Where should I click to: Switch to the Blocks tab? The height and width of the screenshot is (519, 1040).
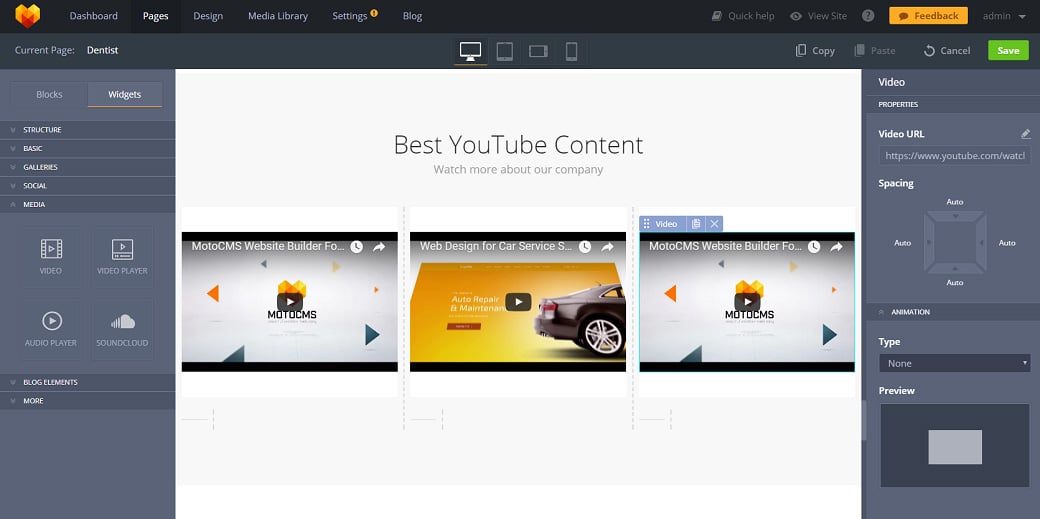tap(49, 95)
